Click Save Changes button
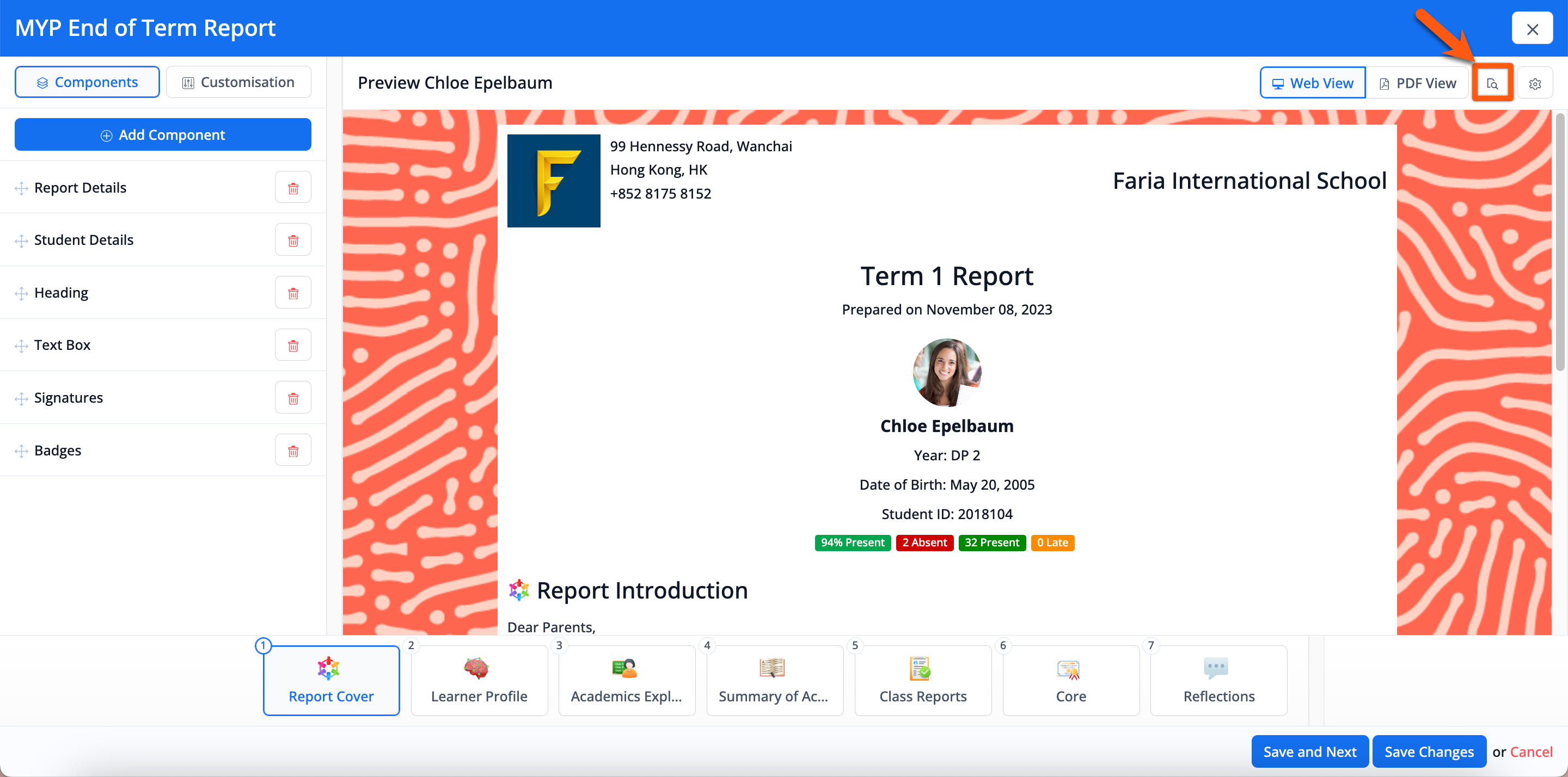This screenshot has height=777, width=1568. coord(1429,751)
